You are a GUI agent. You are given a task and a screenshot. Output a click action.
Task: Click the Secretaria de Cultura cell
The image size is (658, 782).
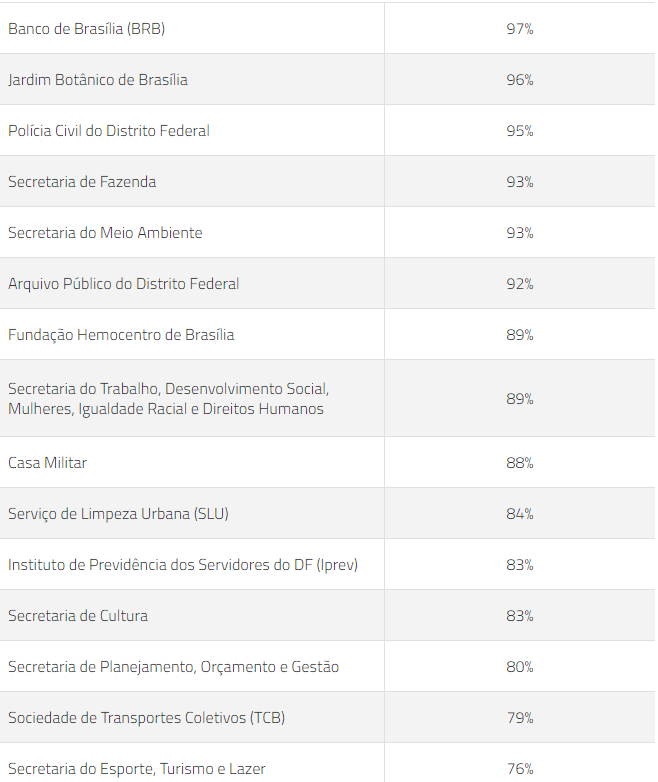pos(192,615)
